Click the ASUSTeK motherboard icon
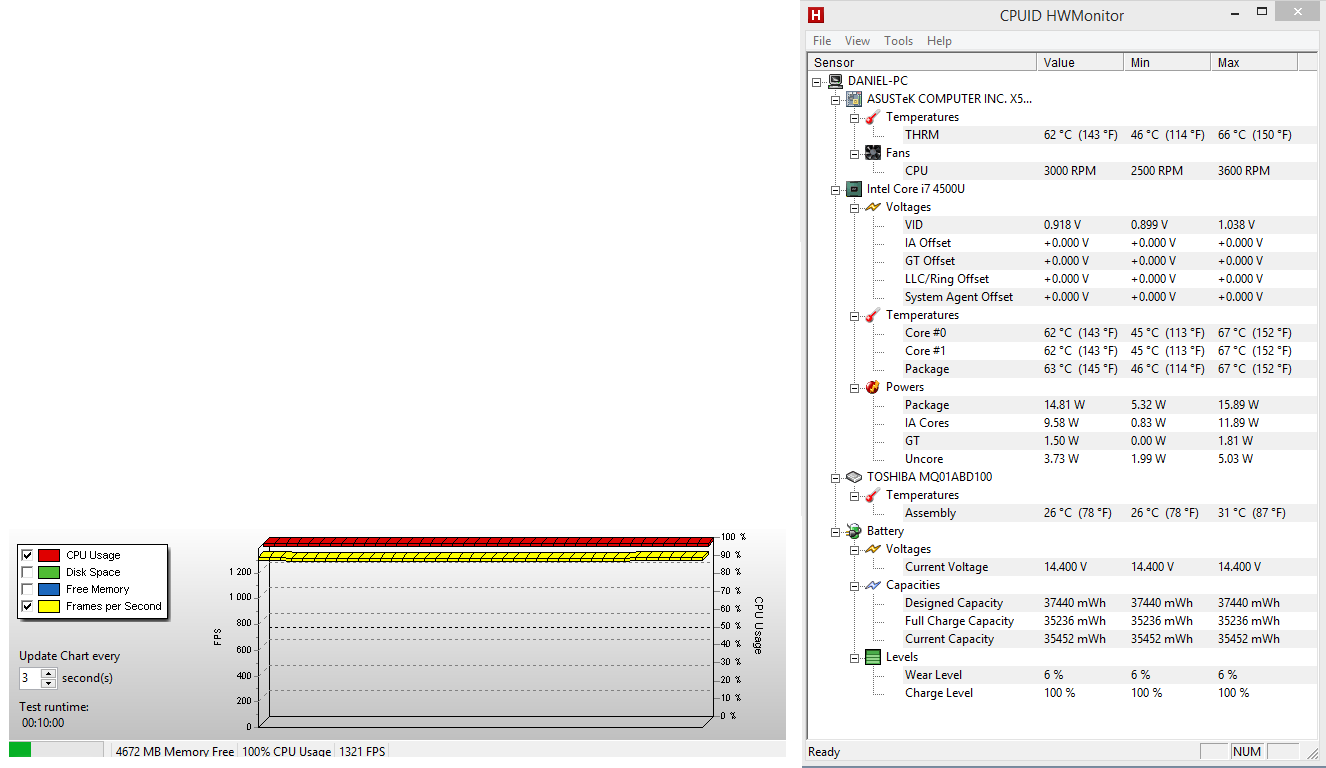Viewport: 1326px width, 768px height. pyautogui.click(x=854, y=99)
